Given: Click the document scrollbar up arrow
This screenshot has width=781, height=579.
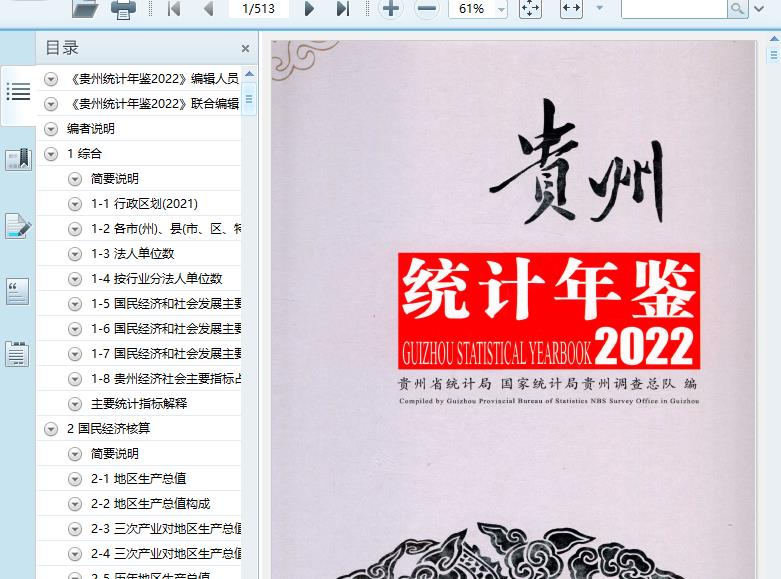Looking at the screenshot, I should [774, 38].
